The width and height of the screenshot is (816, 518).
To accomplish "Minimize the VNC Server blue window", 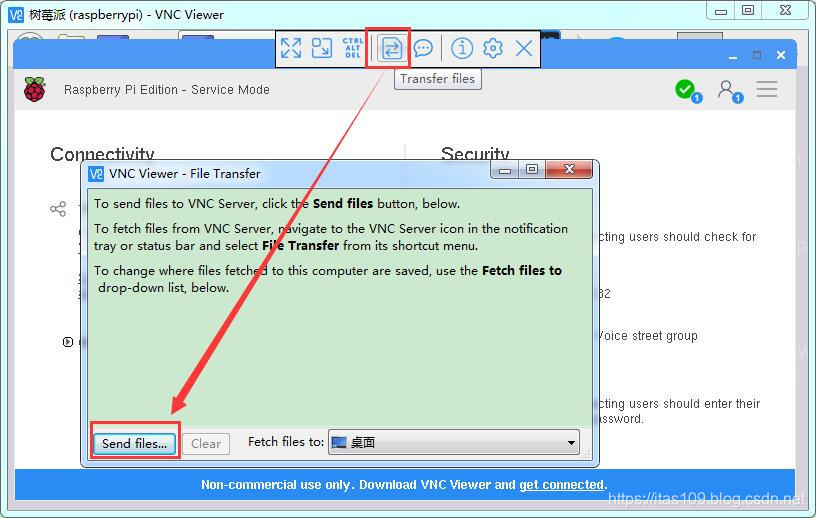I will coord(733,56).
